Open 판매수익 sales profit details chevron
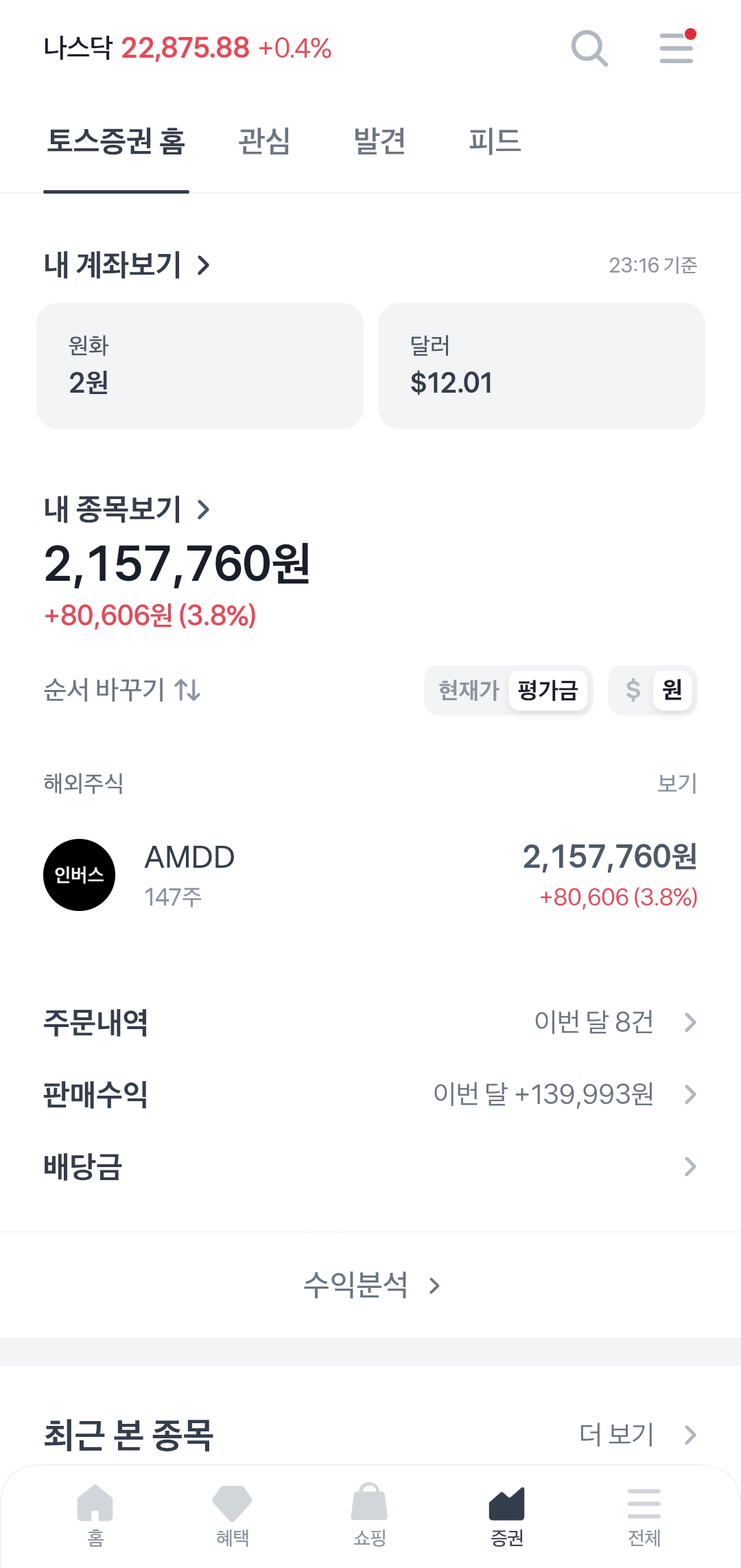The width and height of the screenshot is (741, 1568). 690,1094
